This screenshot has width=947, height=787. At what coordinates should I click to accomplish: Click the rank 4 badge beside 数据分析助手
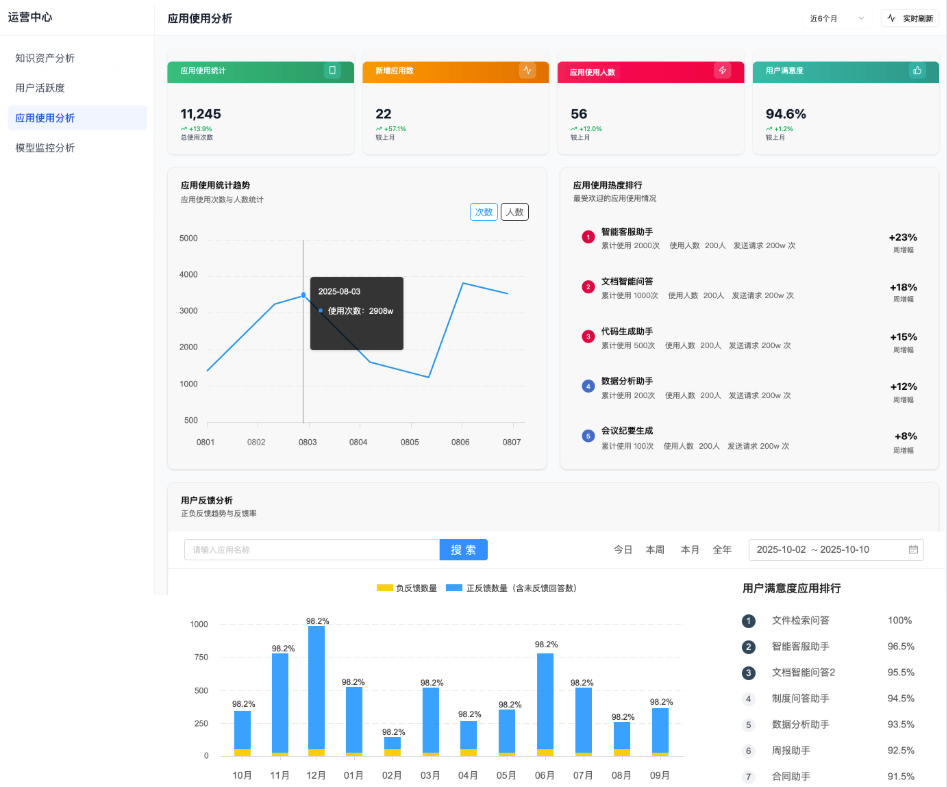tap(588, 385)
